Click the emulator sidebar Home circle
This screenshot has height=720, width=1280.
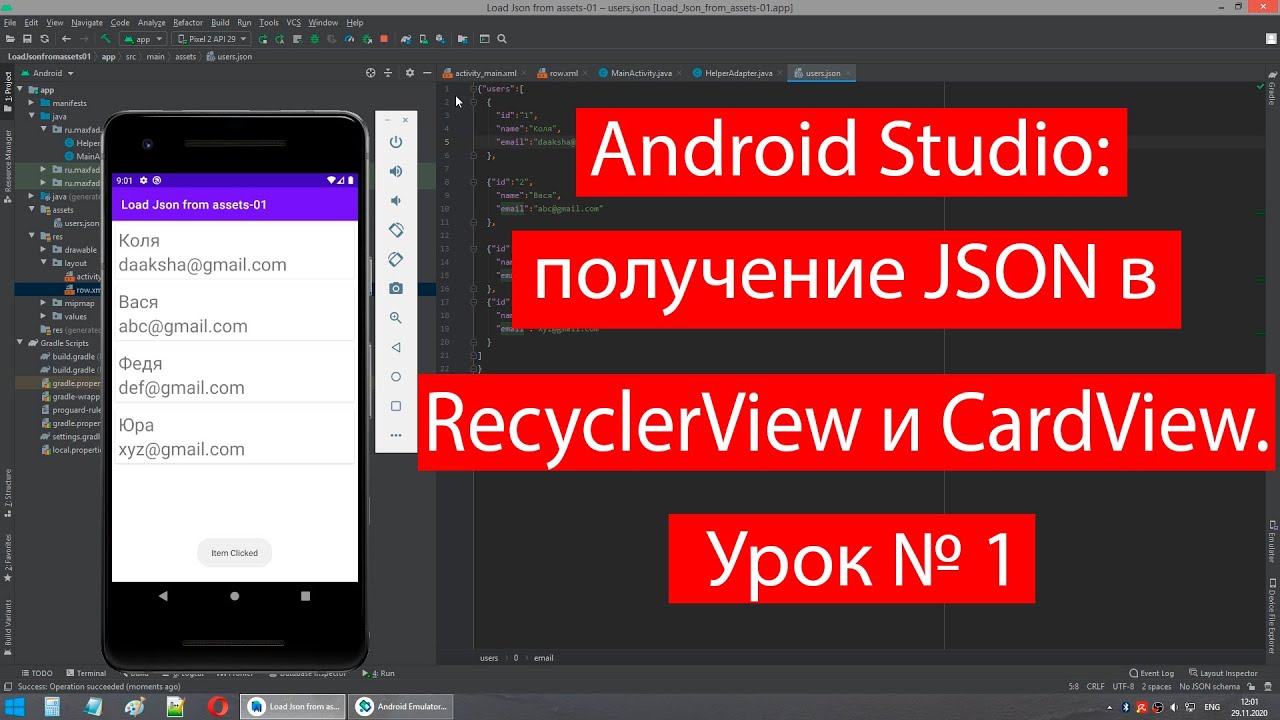396,377
